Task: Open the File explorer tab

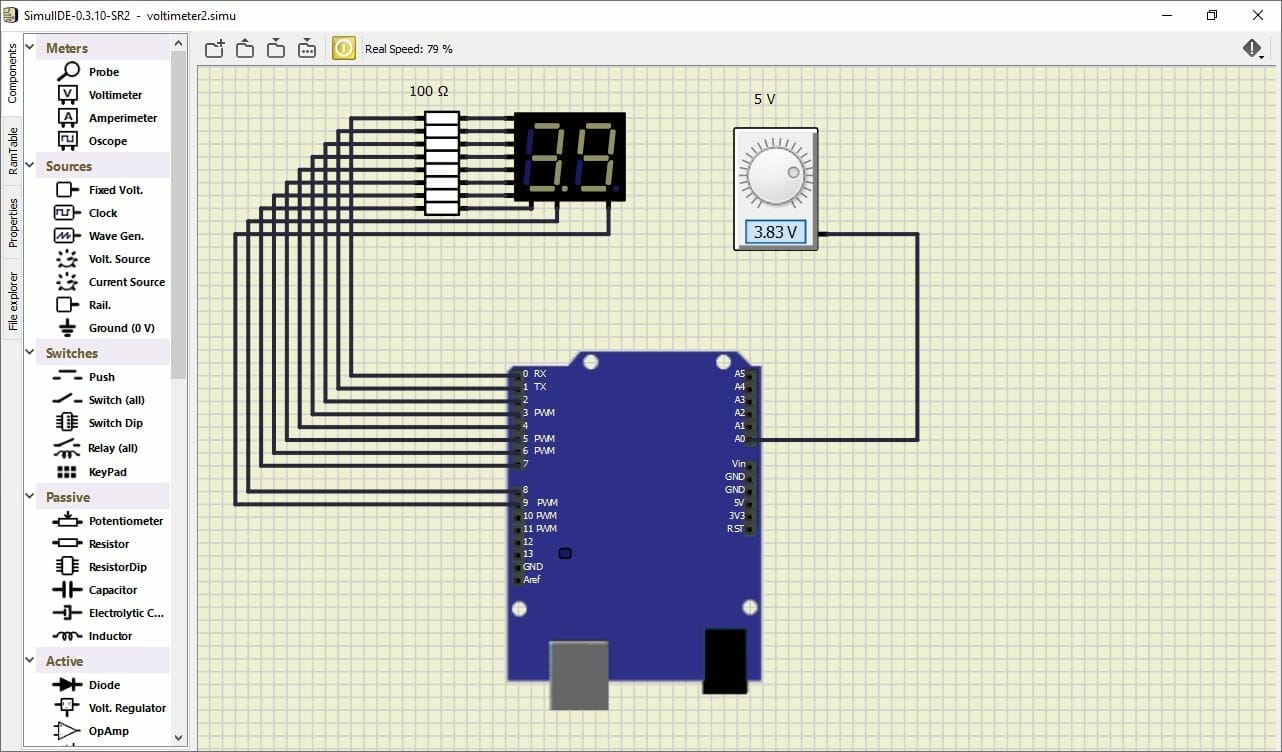Action: click(x=13, y=300)
